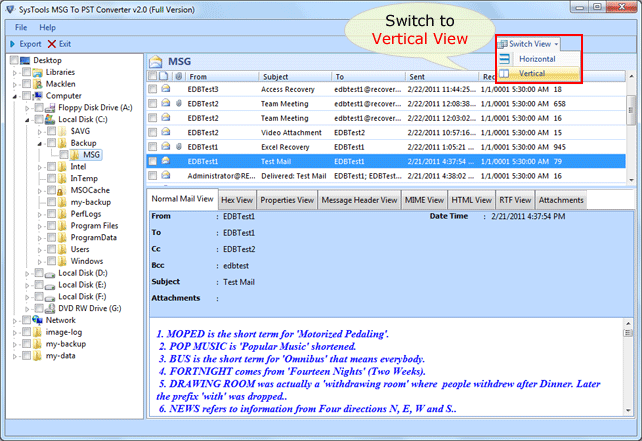Sort mail list by From column
This screenshot has height=441, width=642.
[x=222, y=77]
